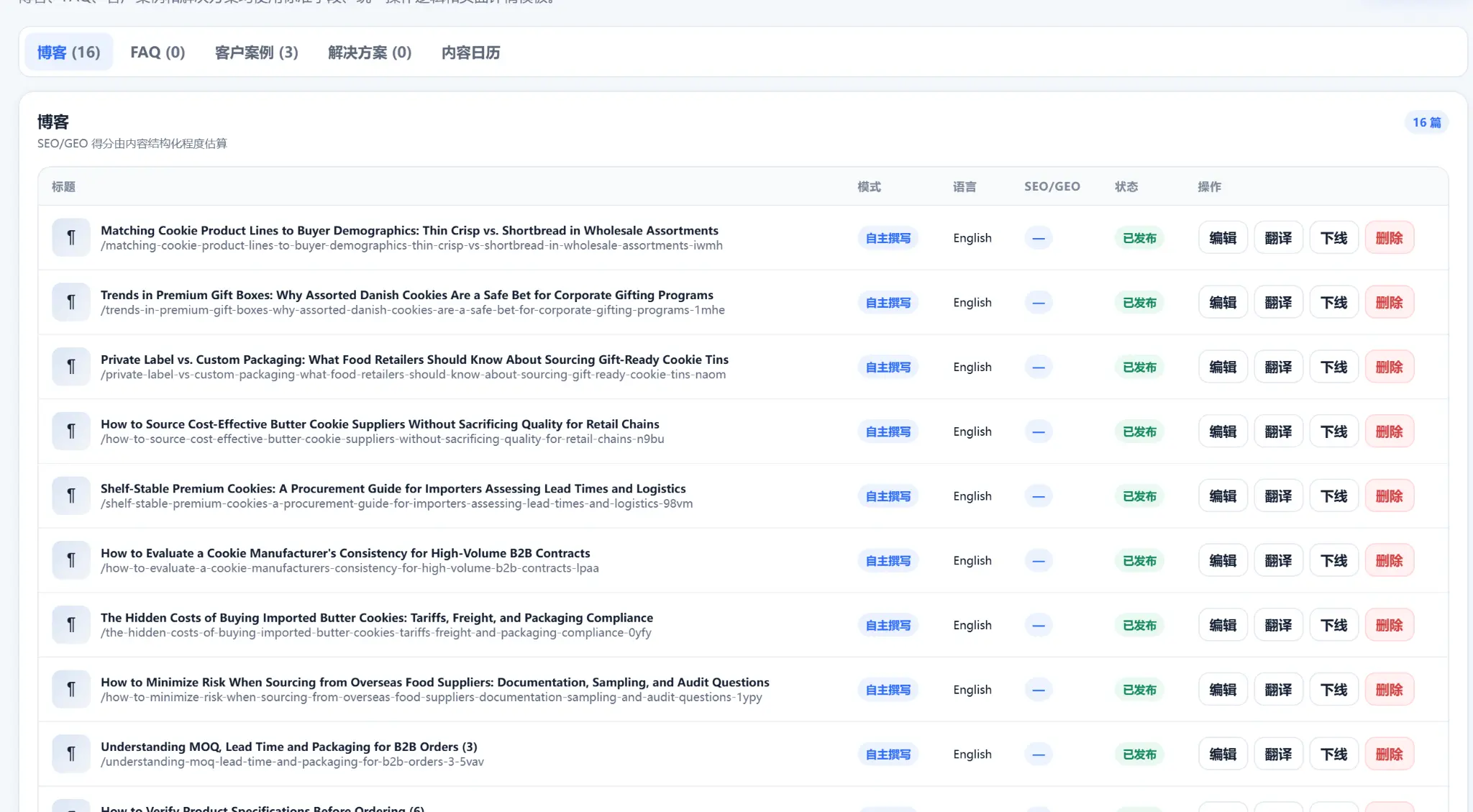Open the FAQ (0) tab
Image resolution: width=1473 pixels, height=812 pixels.
point(158,52)
